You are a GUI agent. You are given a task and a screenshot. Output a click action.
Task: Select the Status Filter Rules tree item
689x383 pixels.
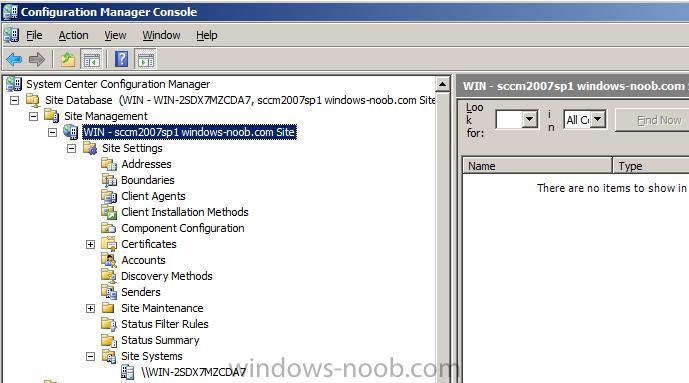(165, 324)
